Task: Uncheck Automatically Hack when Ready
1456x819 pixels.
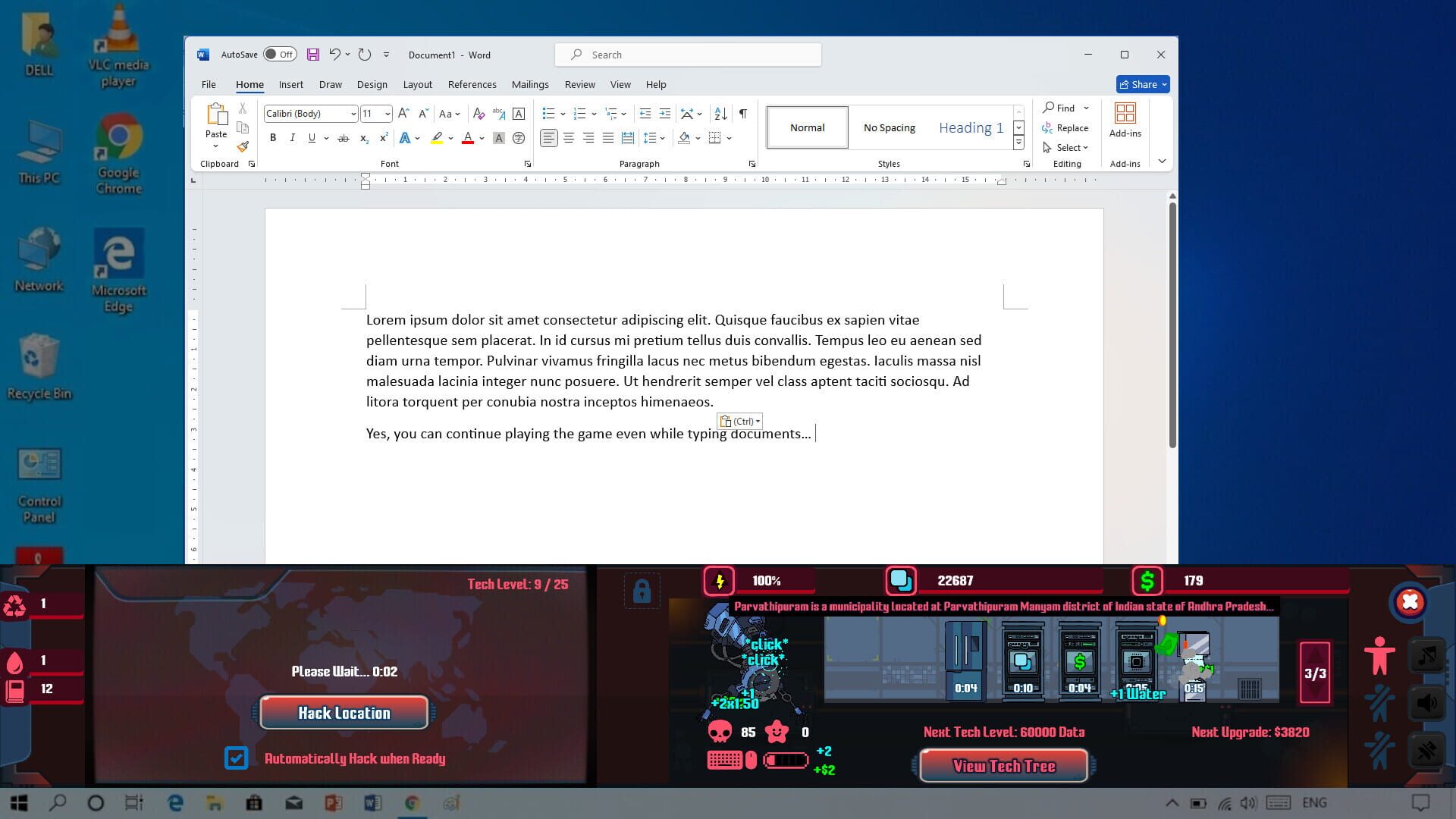Action: [237, 758]
